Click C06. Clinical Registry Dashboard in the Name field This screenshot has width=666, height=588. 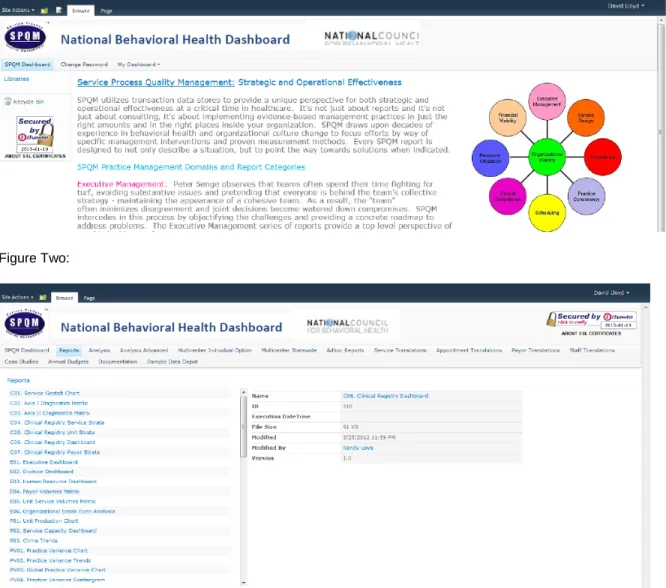(386, 396)
